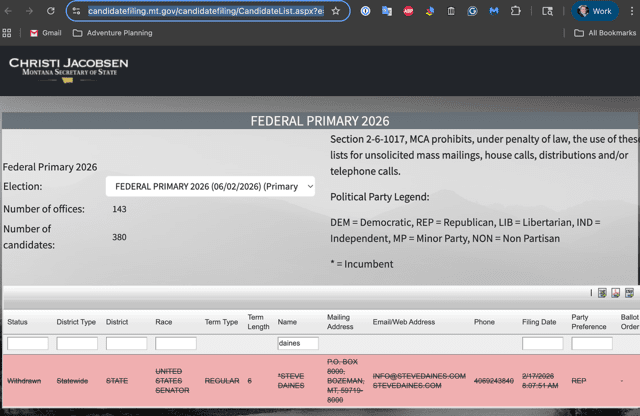Click the Excel export icon above the table
This screenshot has width=640, height=416.
coord(603,293)
